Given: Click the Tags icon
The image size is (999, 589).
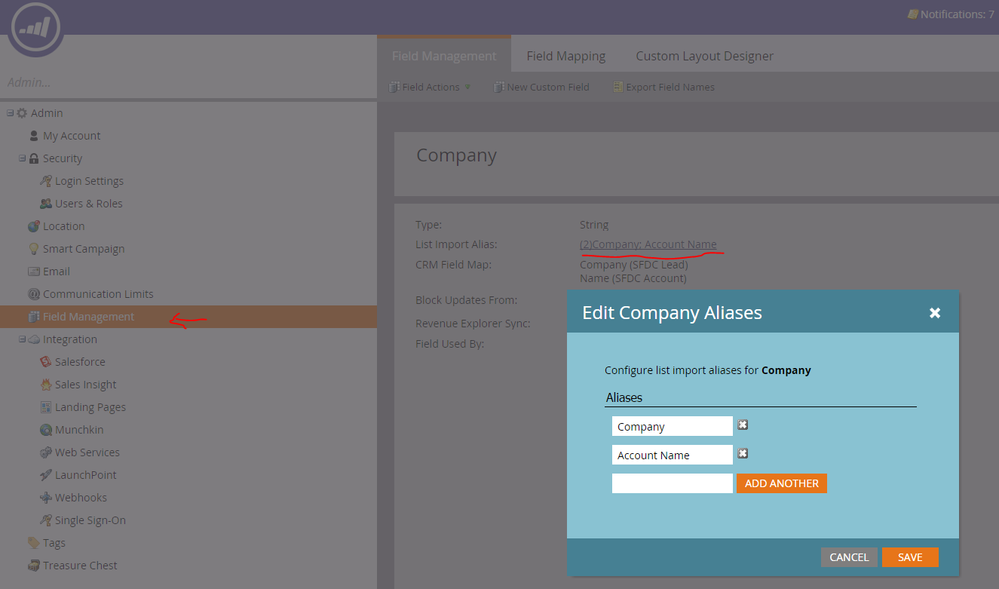Looking at the screenshot, I should [x=34, y=542].
